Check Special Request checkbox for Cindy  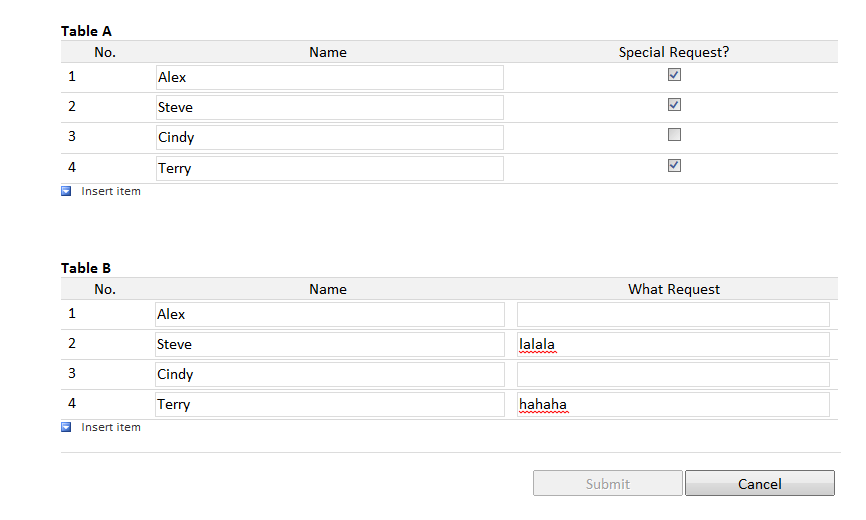tap(674, 135)
